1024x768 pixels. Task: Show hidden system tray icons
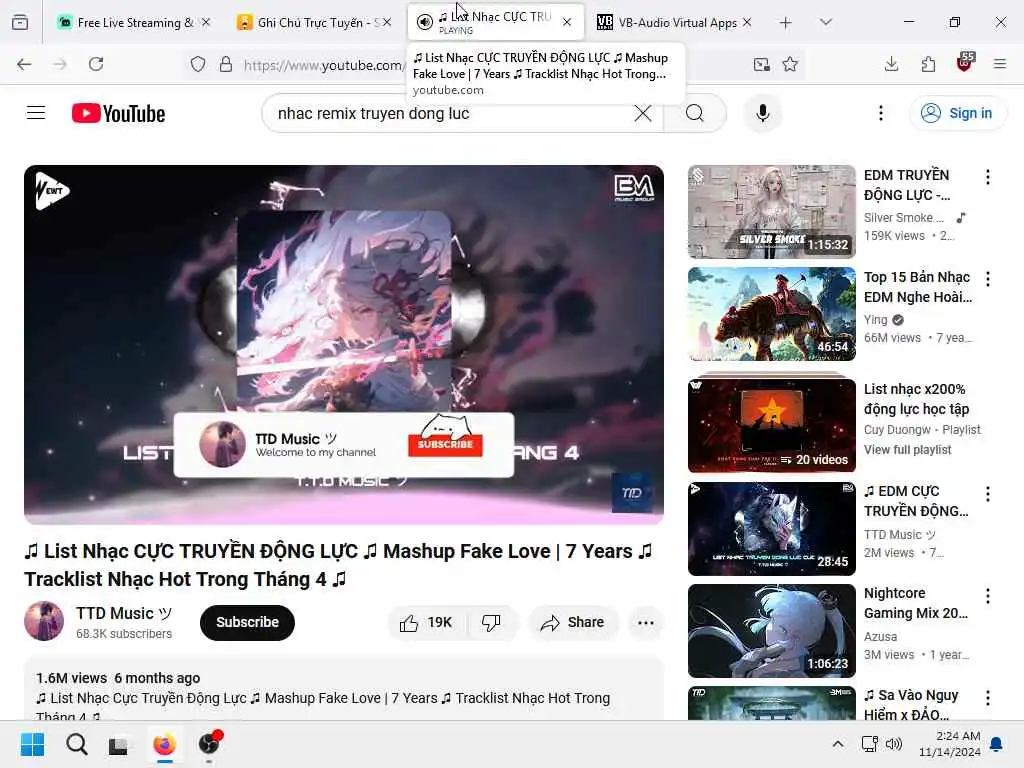[838, 744]
